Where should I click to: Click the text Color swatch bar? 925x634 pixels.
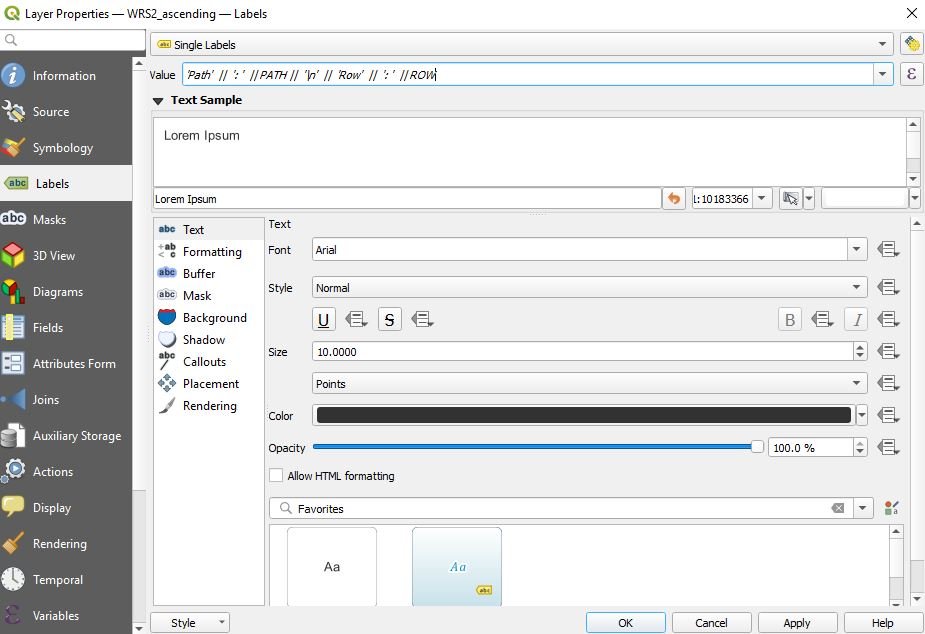(583, 416)
